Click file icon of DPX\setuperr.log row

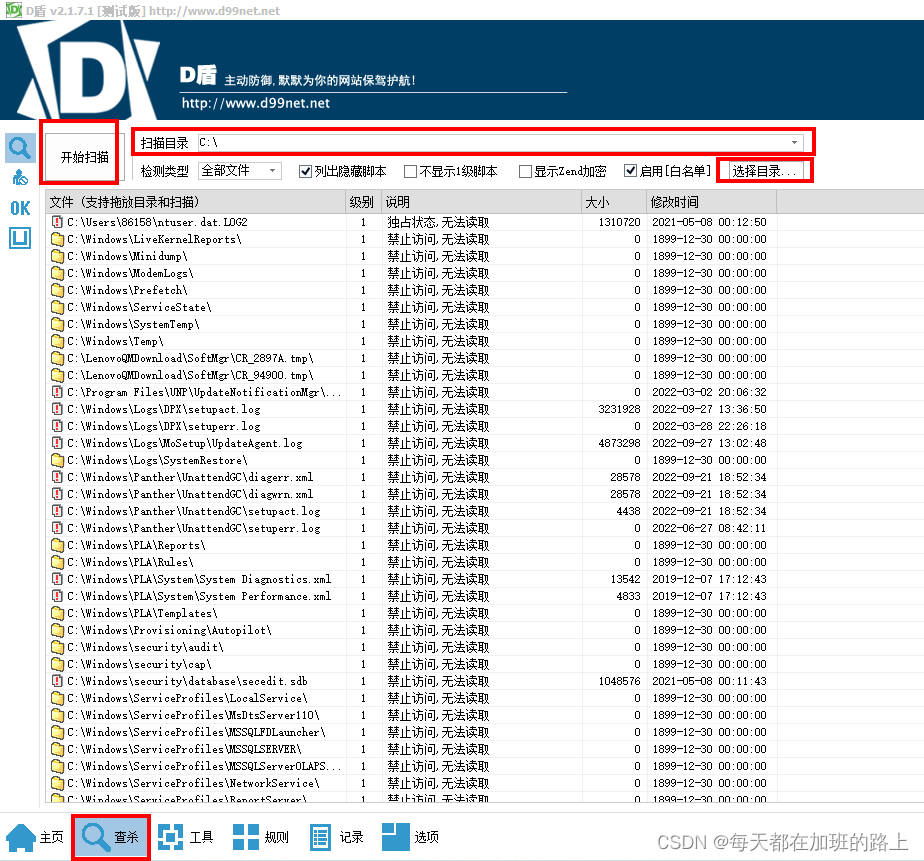(57, 426)
